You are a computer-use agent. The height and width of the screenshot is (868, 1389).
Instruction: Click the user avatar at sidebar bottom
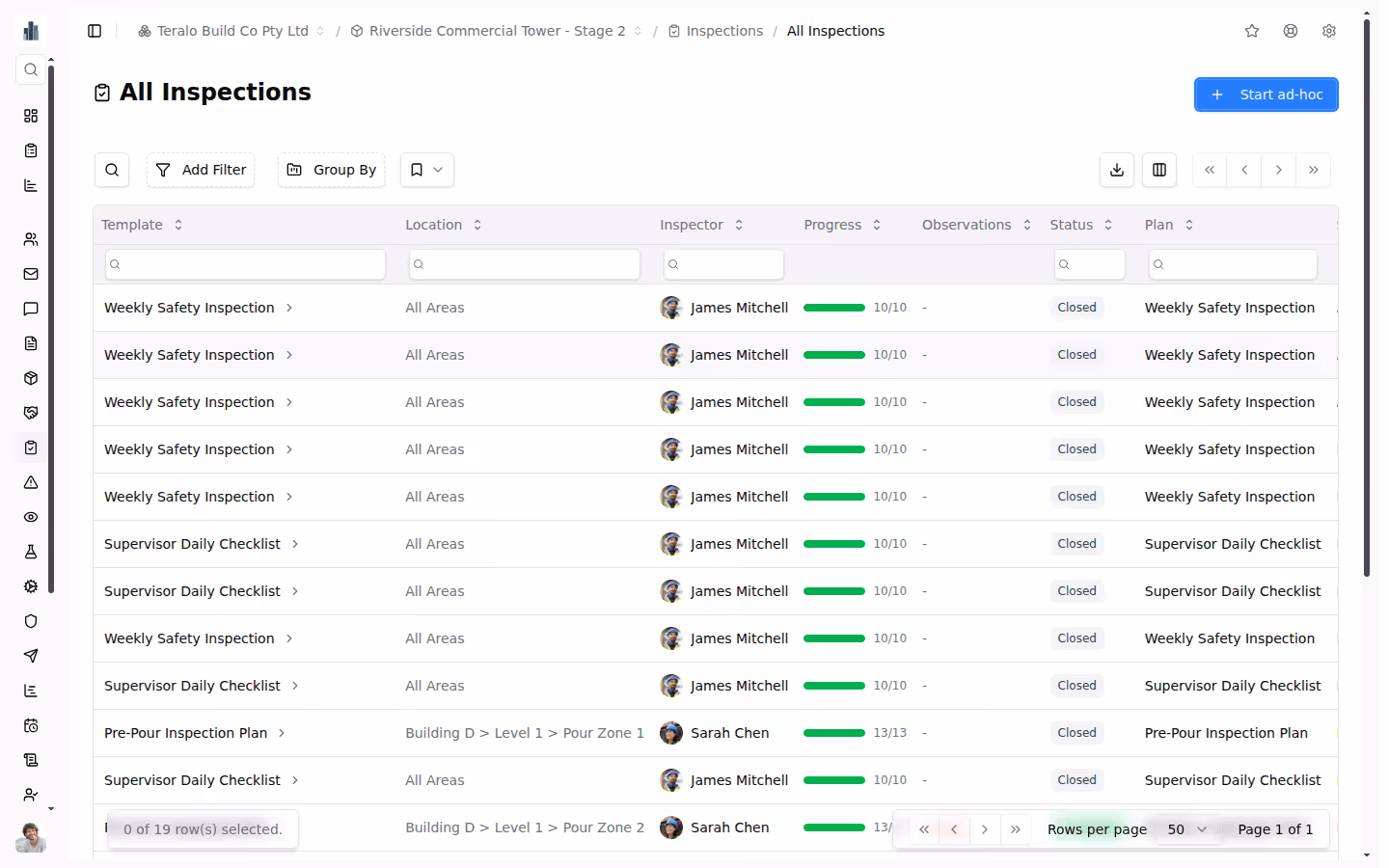(x=31, y=837)
